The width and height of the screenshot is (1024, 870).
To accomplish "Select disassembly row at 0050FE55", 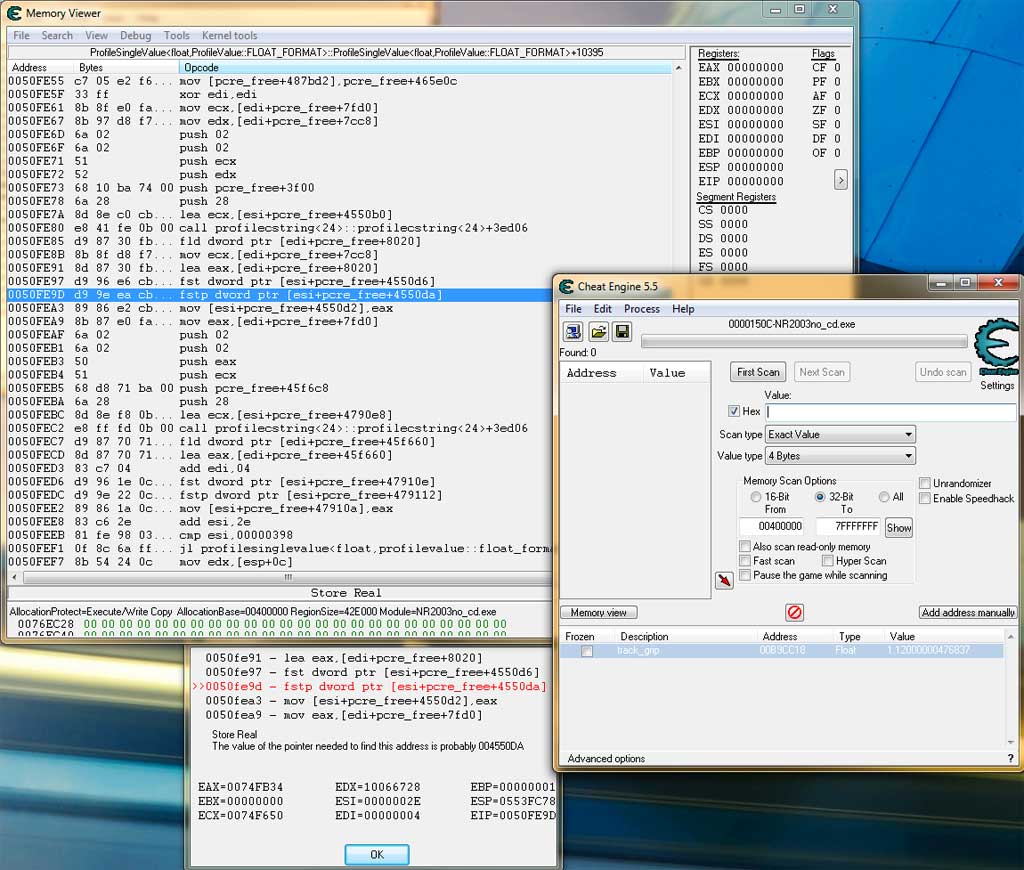I will (340, 81).
